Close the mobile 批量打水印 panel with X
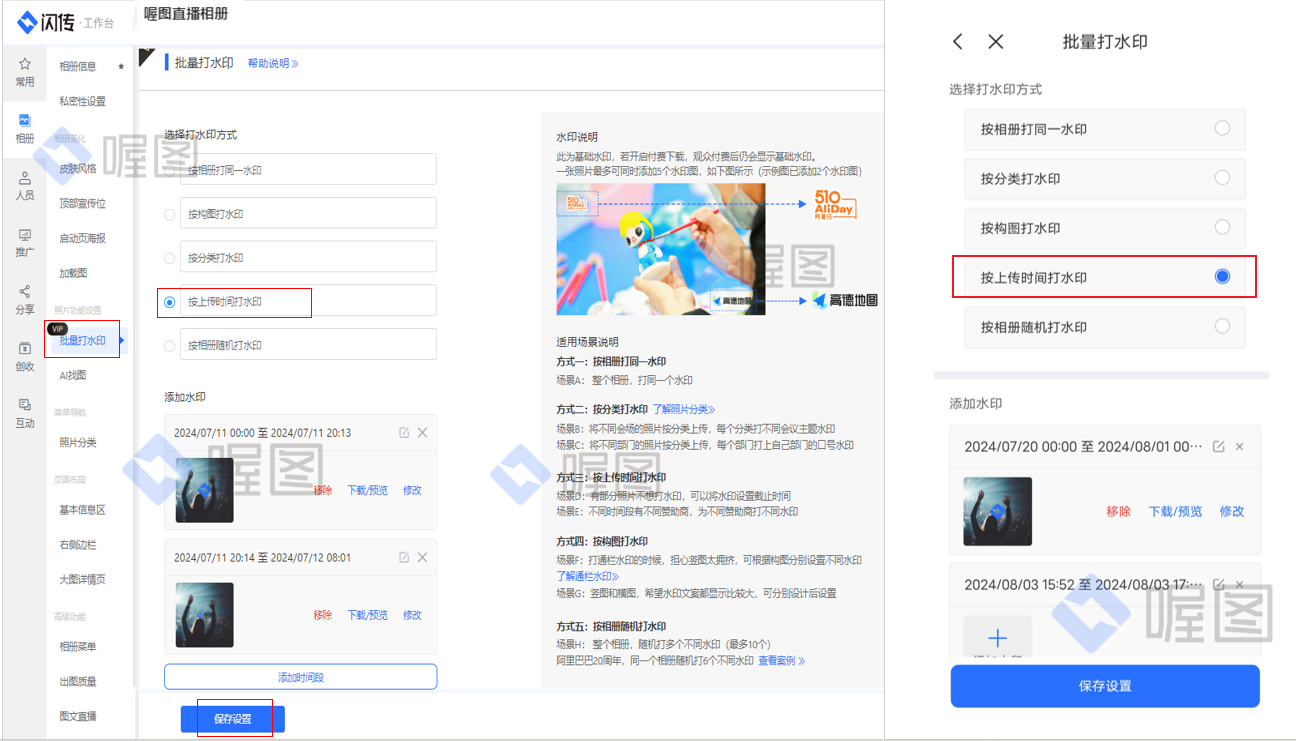 pyautogui.click(x=996, y=42)
